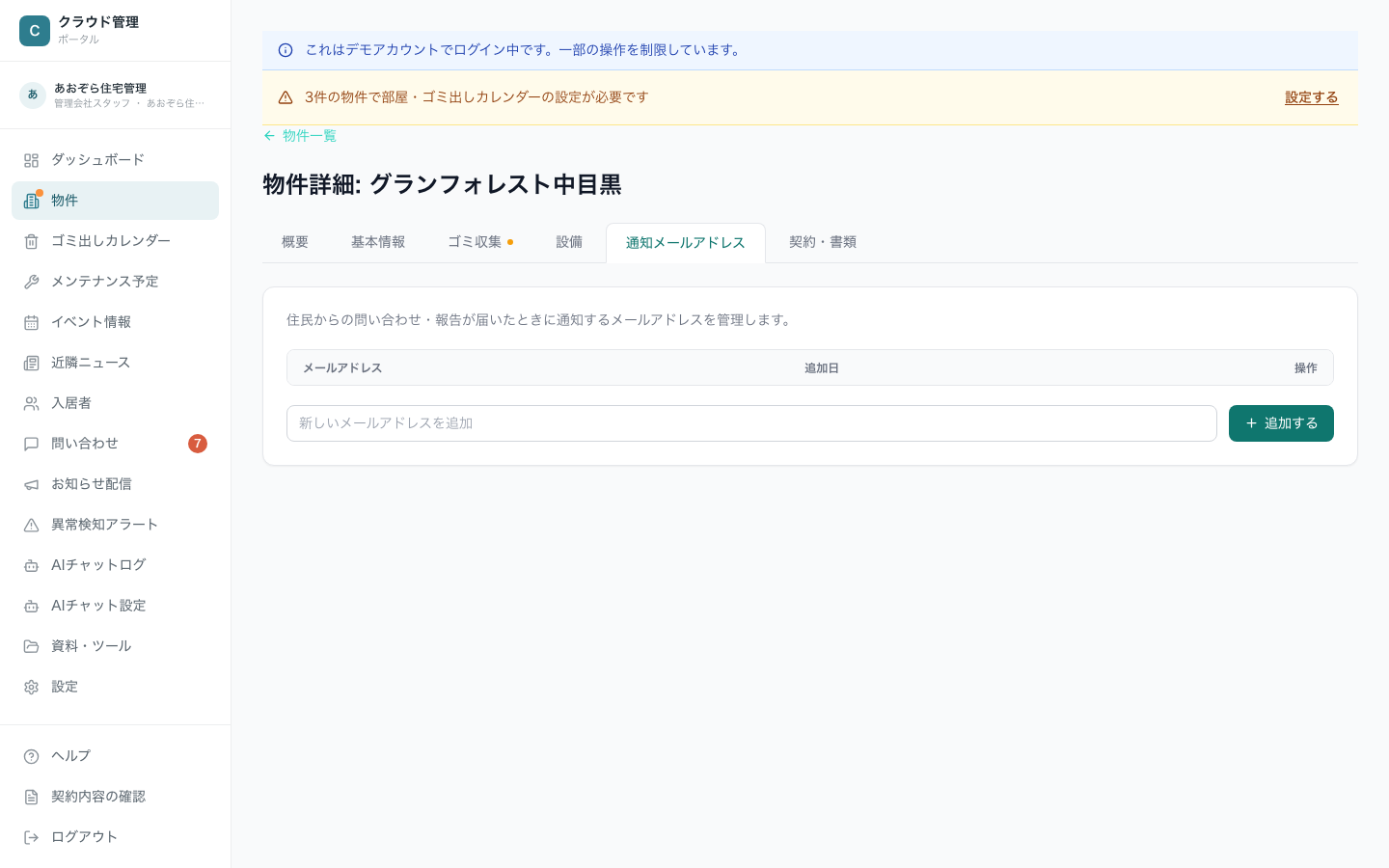Click the cloud management logo icon

click(x=35, y=31)
